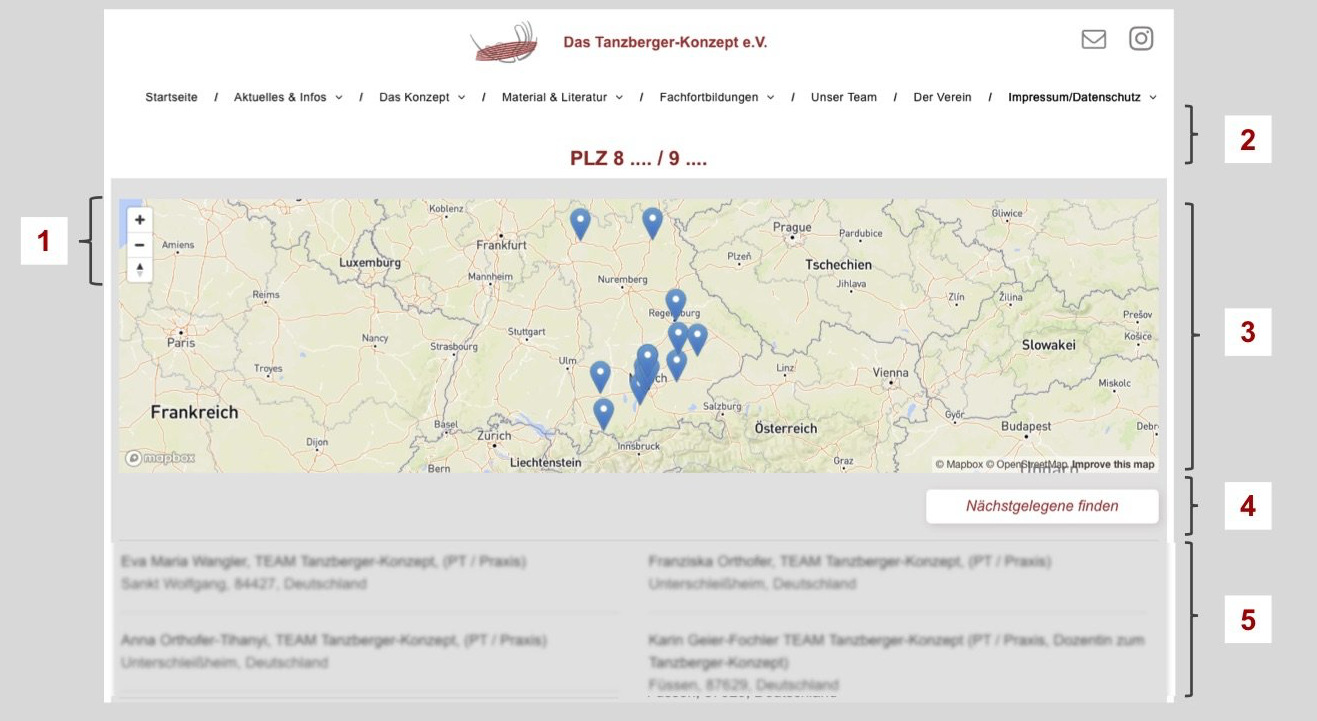Expand the Fachfortbildungen menu
1317x721 pixels.
[716, 98]
